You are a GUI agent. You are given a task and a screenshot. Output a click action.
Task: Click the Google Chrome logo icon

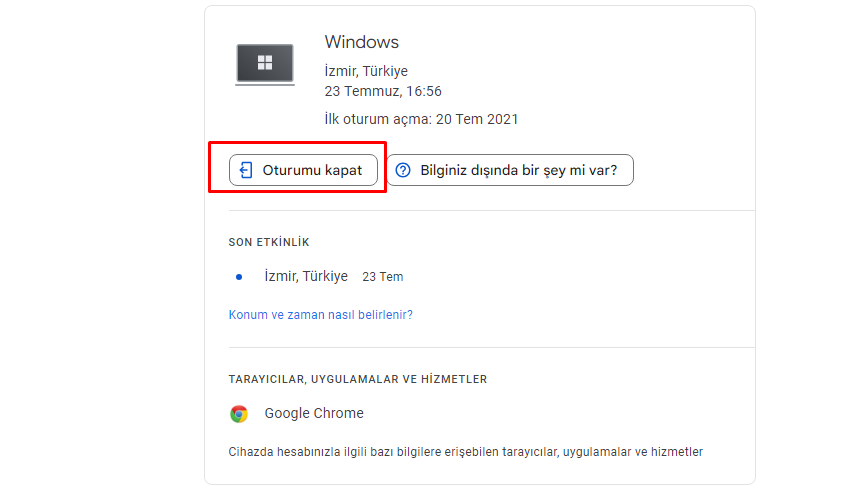click(239, 414)
